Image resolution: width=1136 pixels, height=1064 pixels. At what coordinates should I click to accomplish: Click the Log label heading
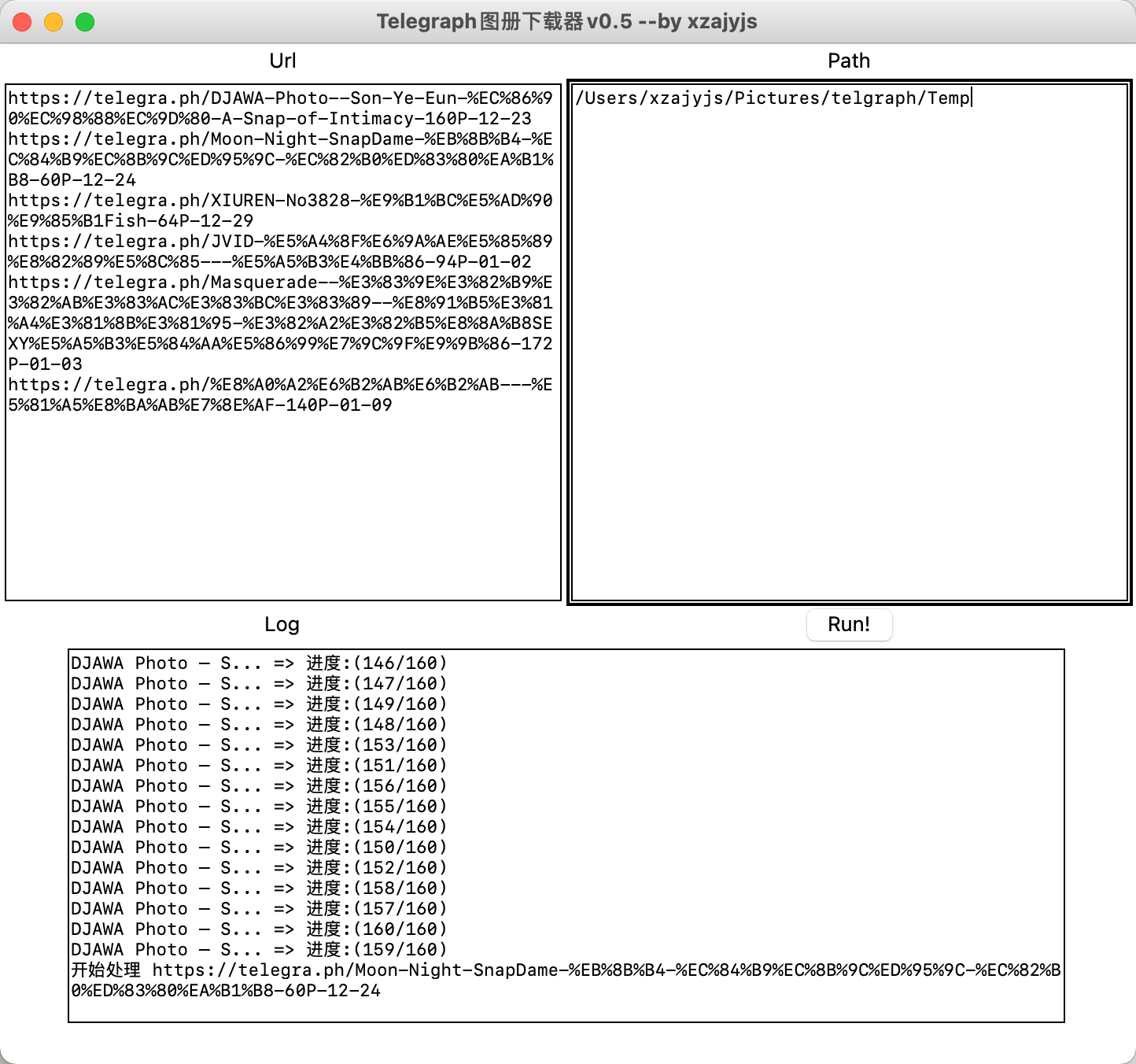click(282, 625)
